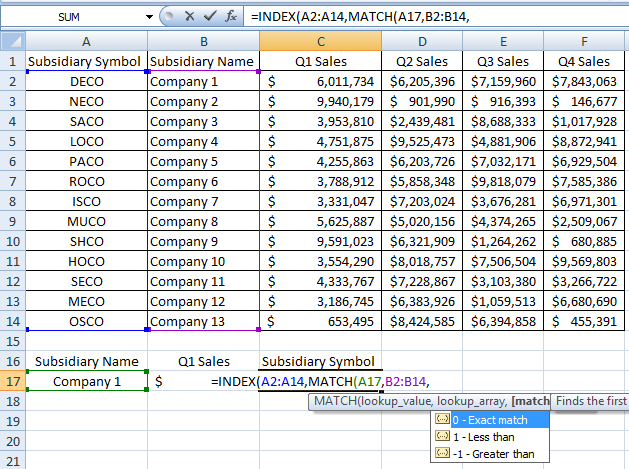Select Q4 value $2,509,067
This screenshot has width=629, height=469.
tap(584, 221)
